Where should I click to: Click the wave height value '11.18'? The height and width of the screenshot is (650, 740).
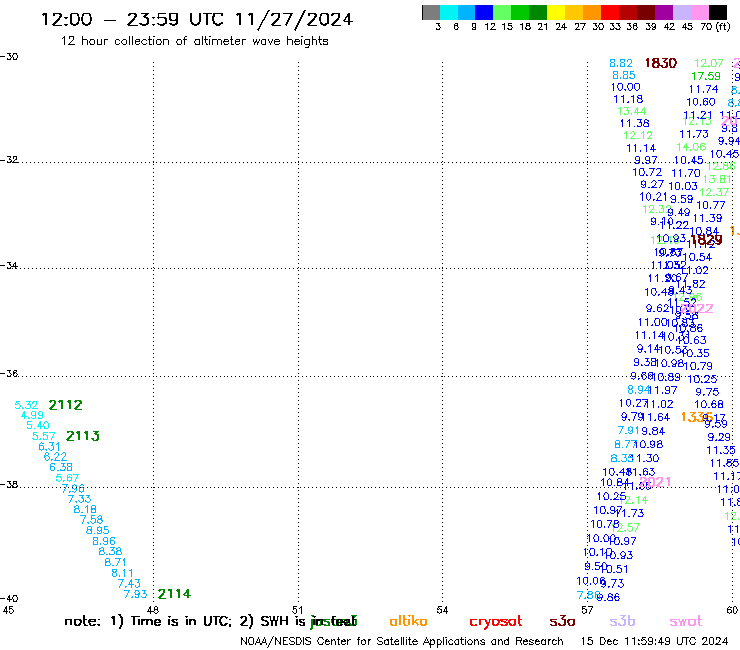coord(628,100)
